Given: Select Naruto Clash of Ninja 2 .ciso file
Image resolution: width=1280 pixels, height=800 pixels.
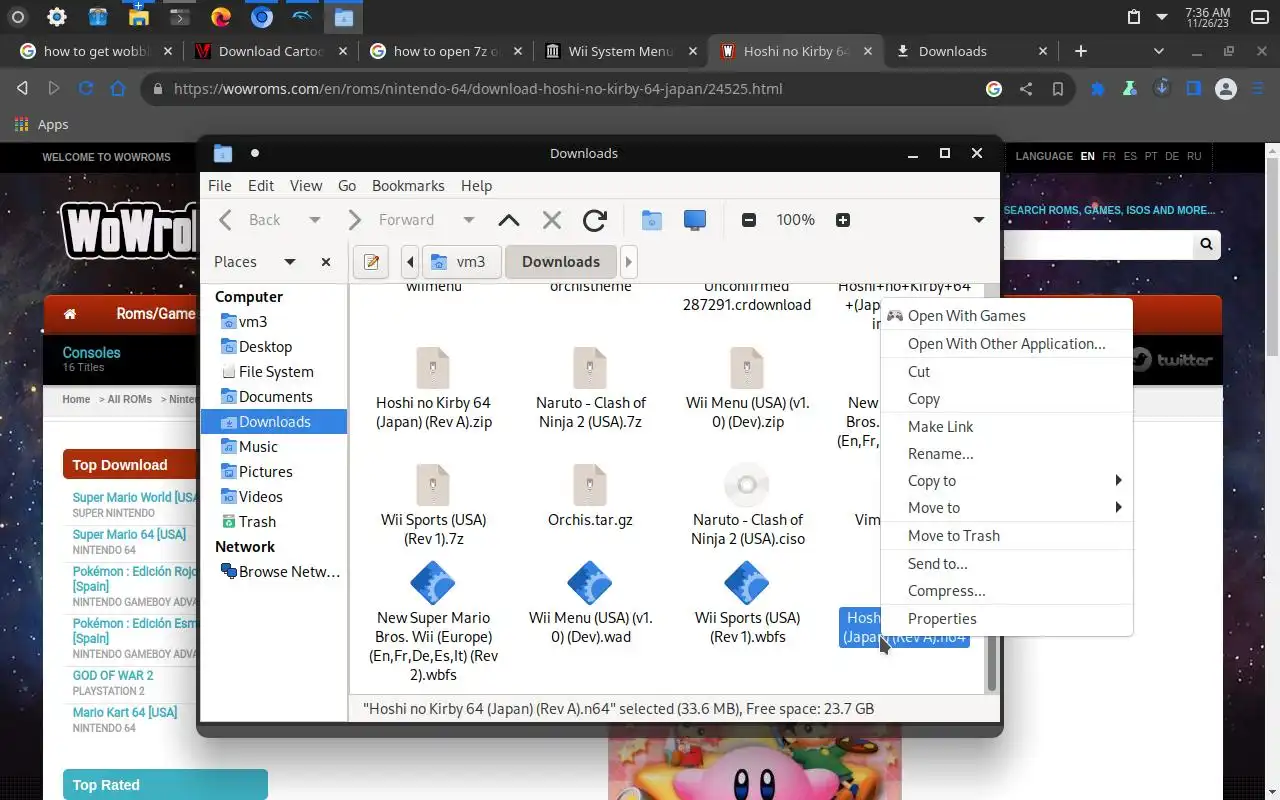Looking at the screenshot, I should coord(747,505).
